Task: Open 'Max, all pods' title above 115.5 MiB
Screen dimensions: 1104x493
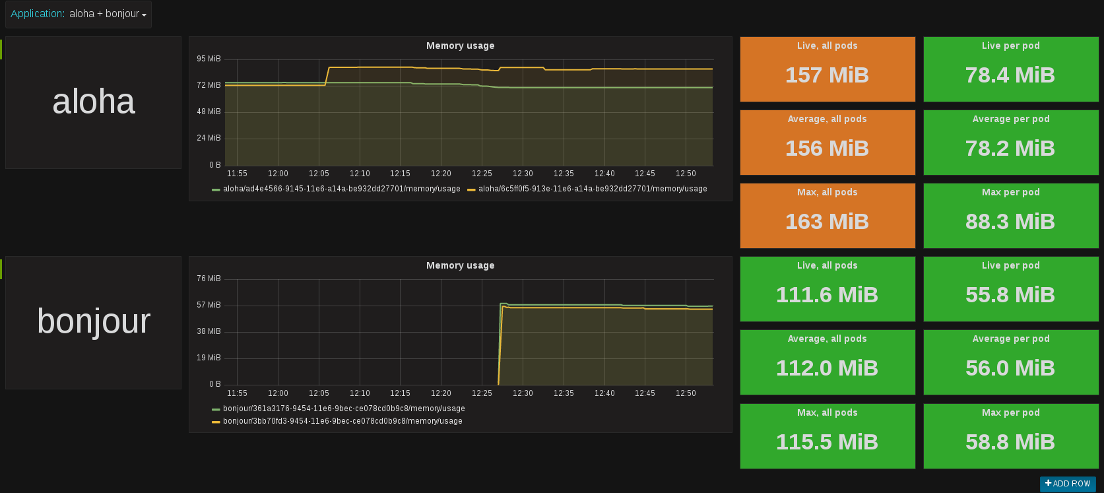Action: coord(827,412)
